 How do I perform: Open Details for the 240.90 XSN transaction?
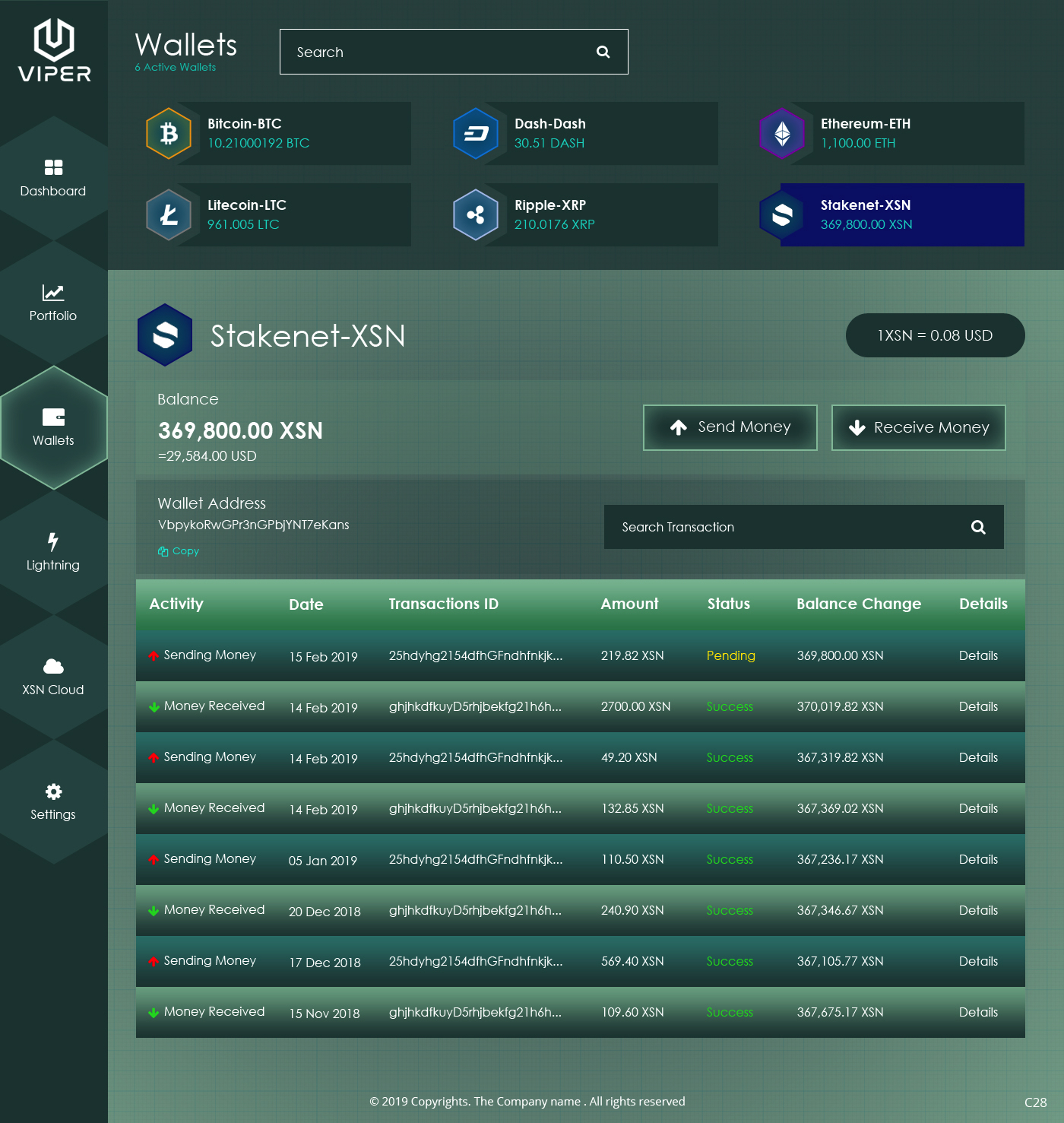coord(978,910)
